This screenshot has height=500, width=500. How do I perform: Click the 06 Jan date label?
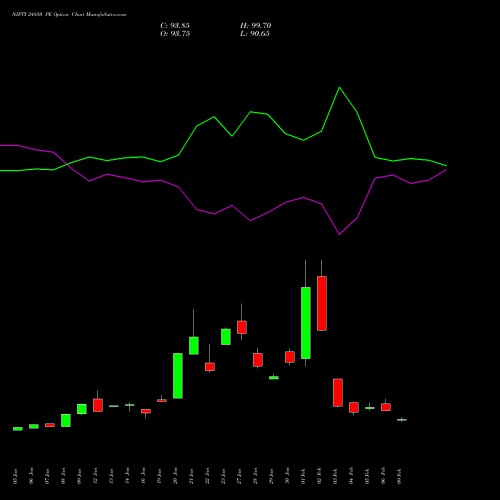[x=32, y=476]
